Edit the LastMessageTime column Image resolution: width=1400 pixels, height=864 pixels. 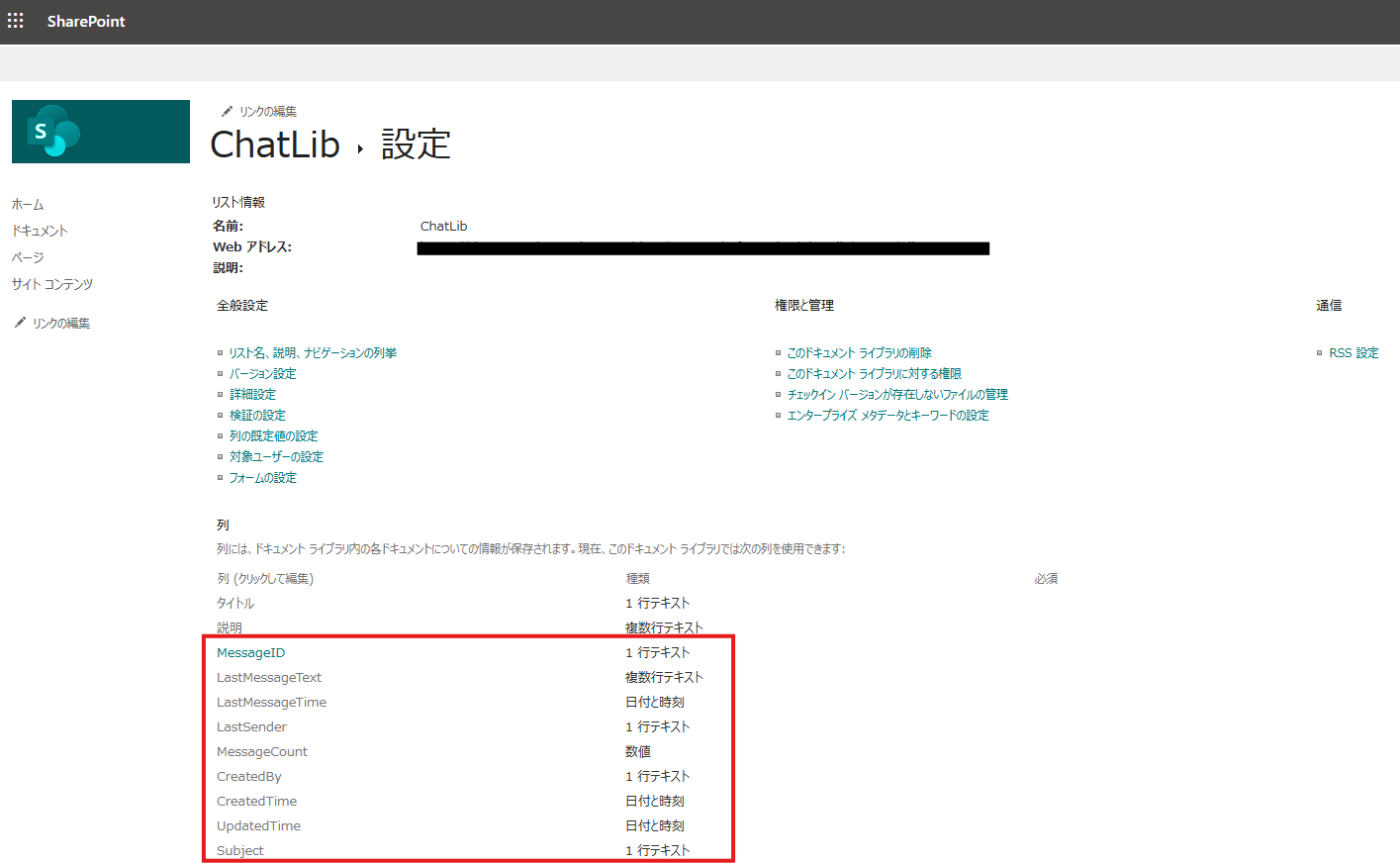(x=271, y=703)
